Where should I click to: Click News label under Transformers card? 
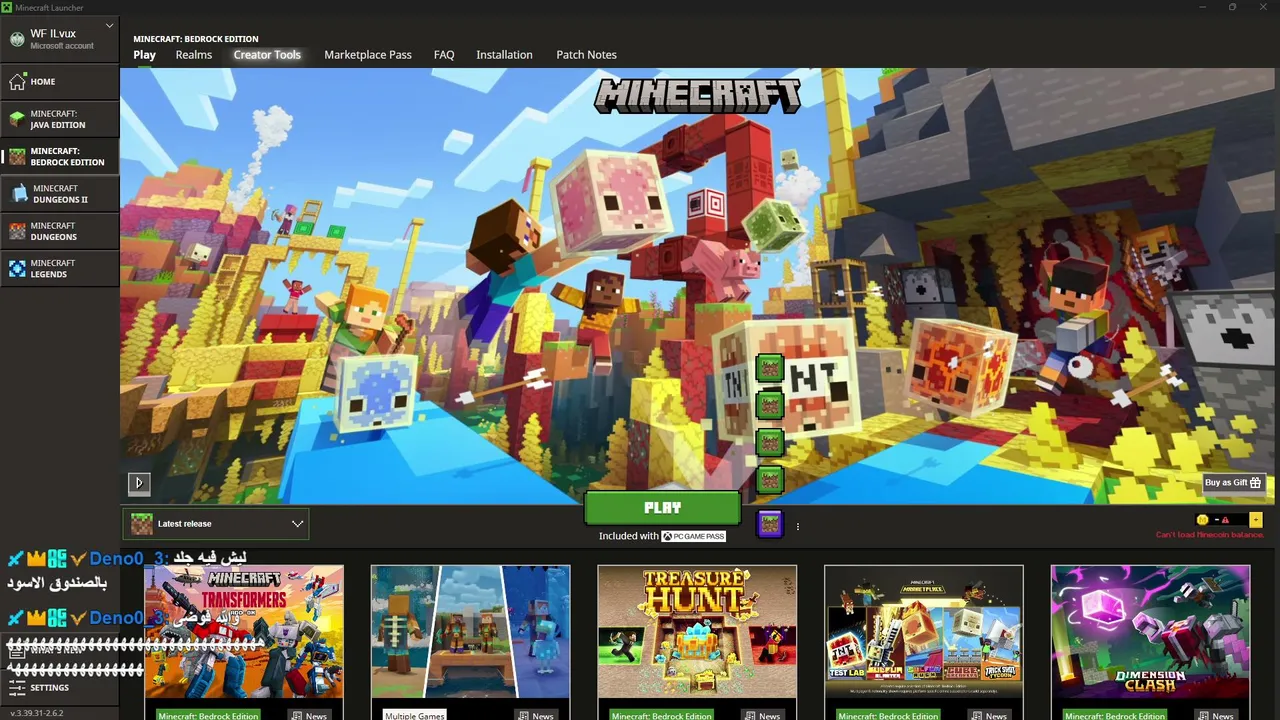tap(309, 715)
